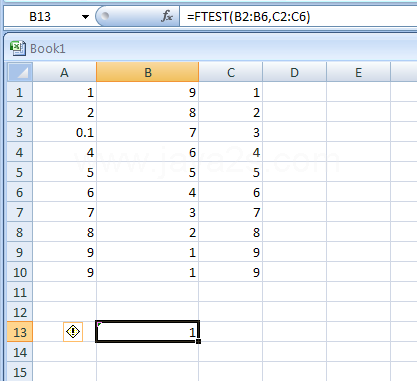Select row 3 header
Image resolution: width=417 pixels, height=381 pixels.
point(20,132)
